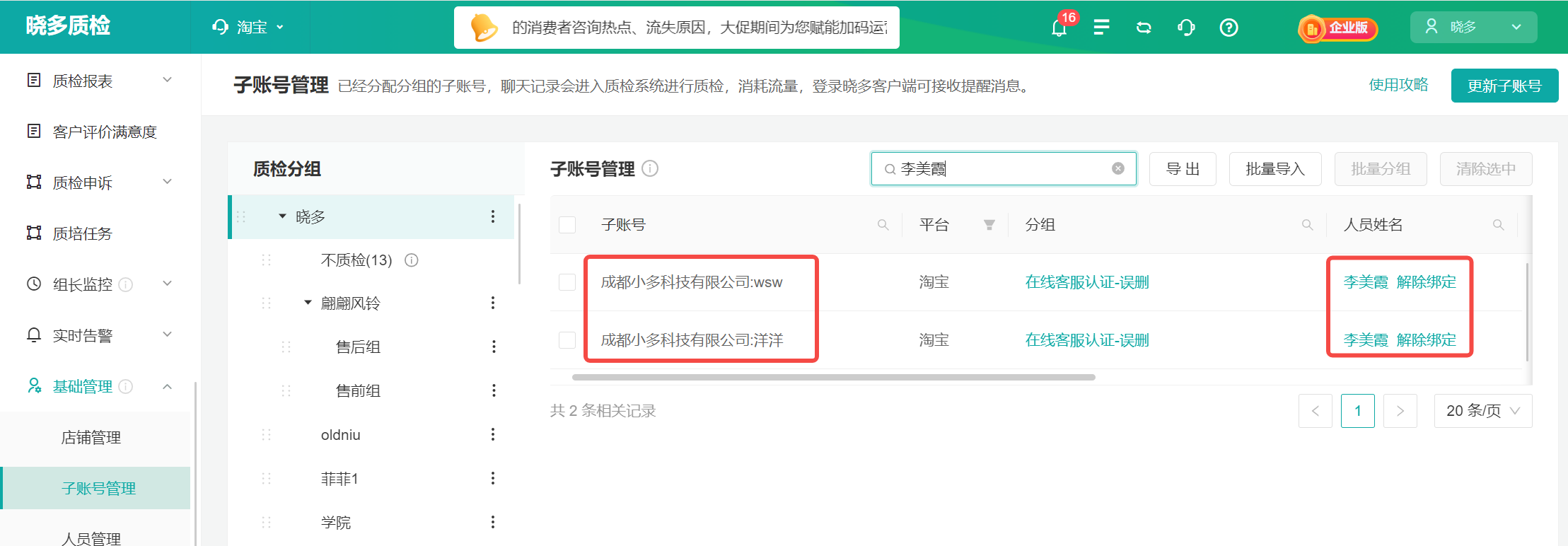Click the 清除选中 button

tap(1486, 169)
